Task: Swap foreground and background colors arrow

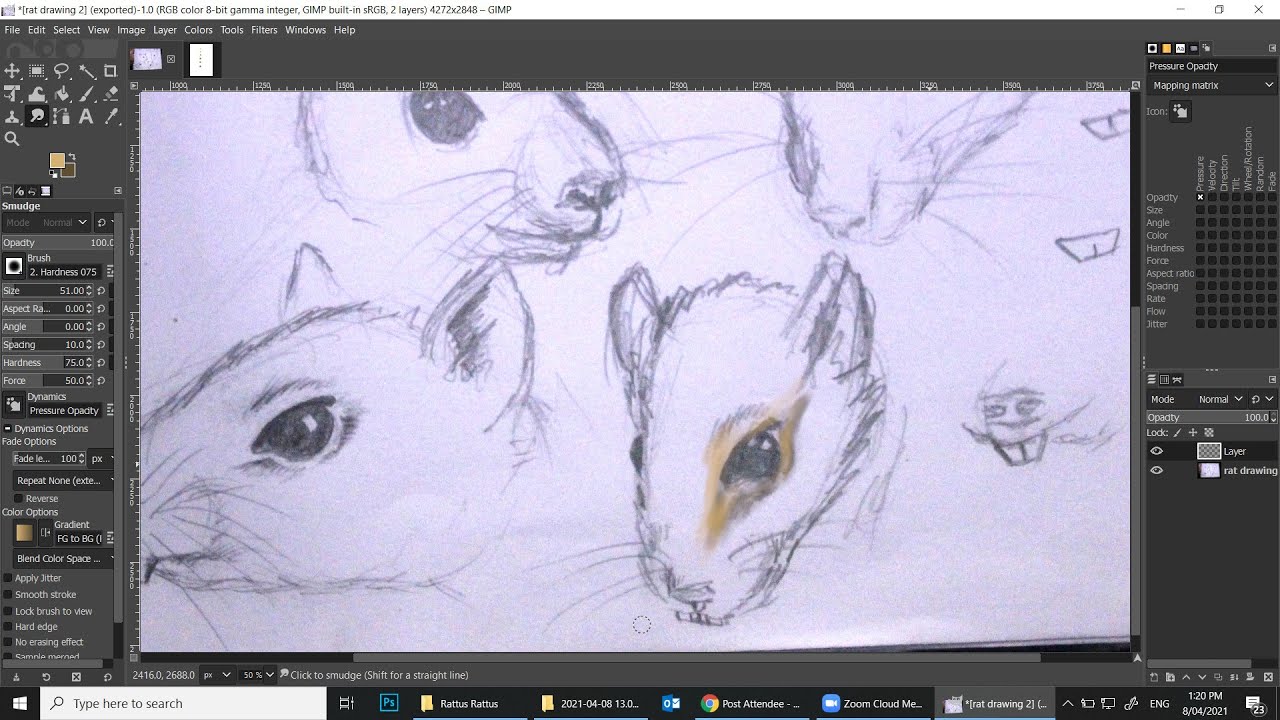Action: (71, 157)
